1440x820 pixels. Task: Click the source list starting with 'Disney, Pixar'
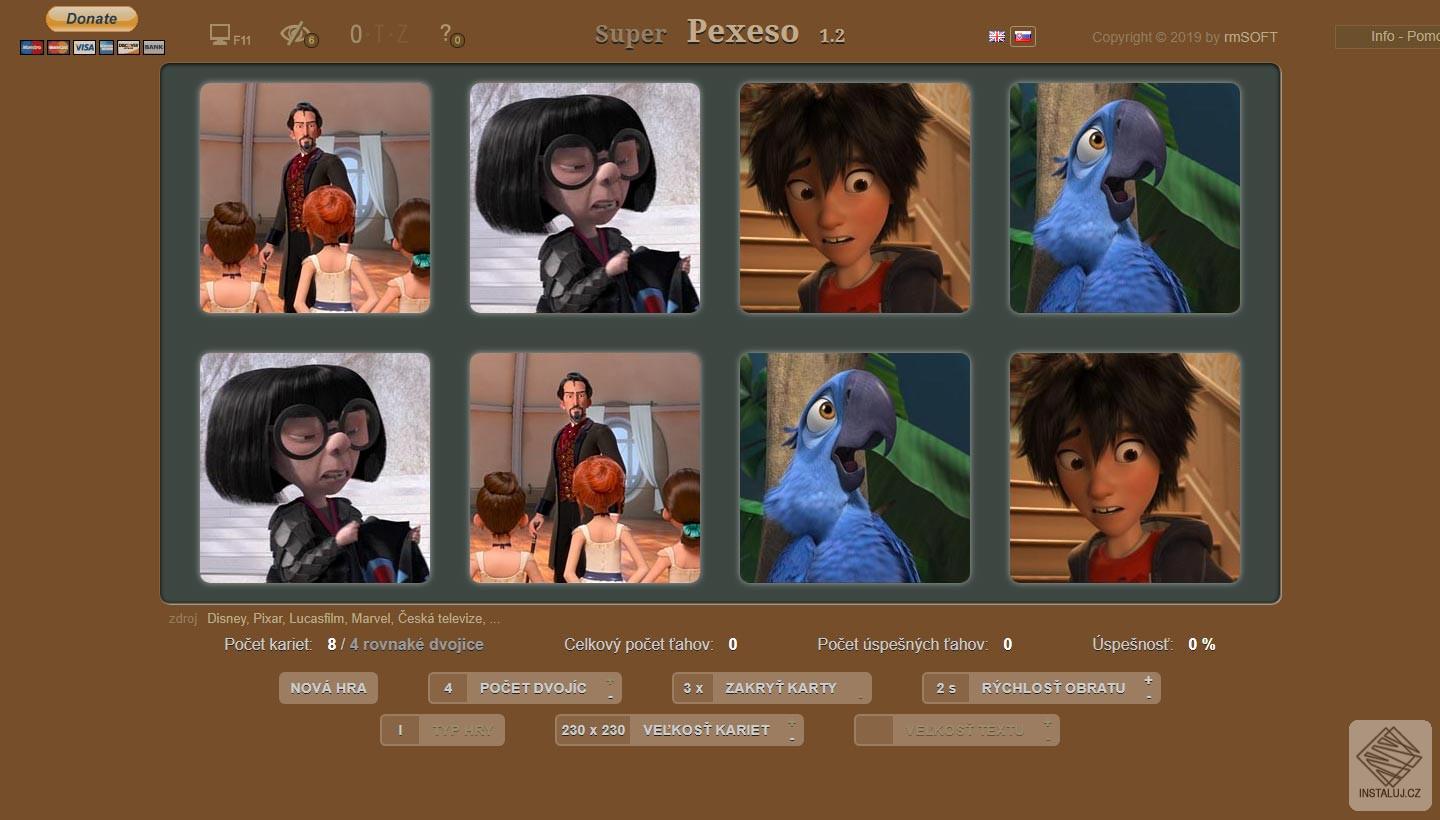(x=354, y=619)
